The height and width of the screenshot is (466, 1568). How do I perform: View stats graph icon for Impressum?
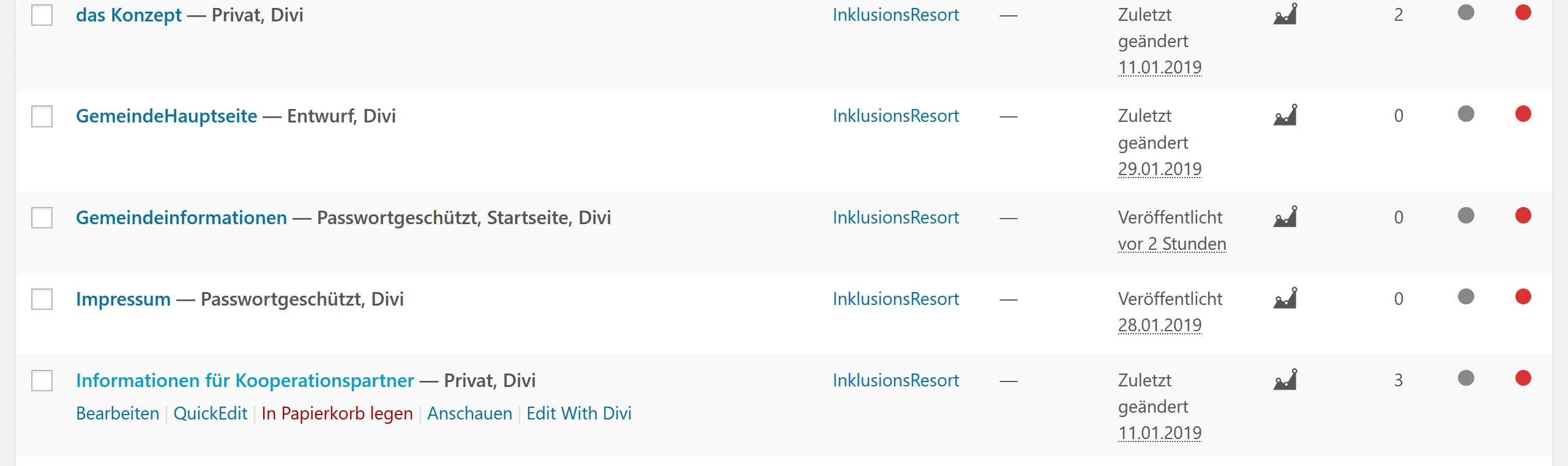[x=1285, y=298]
